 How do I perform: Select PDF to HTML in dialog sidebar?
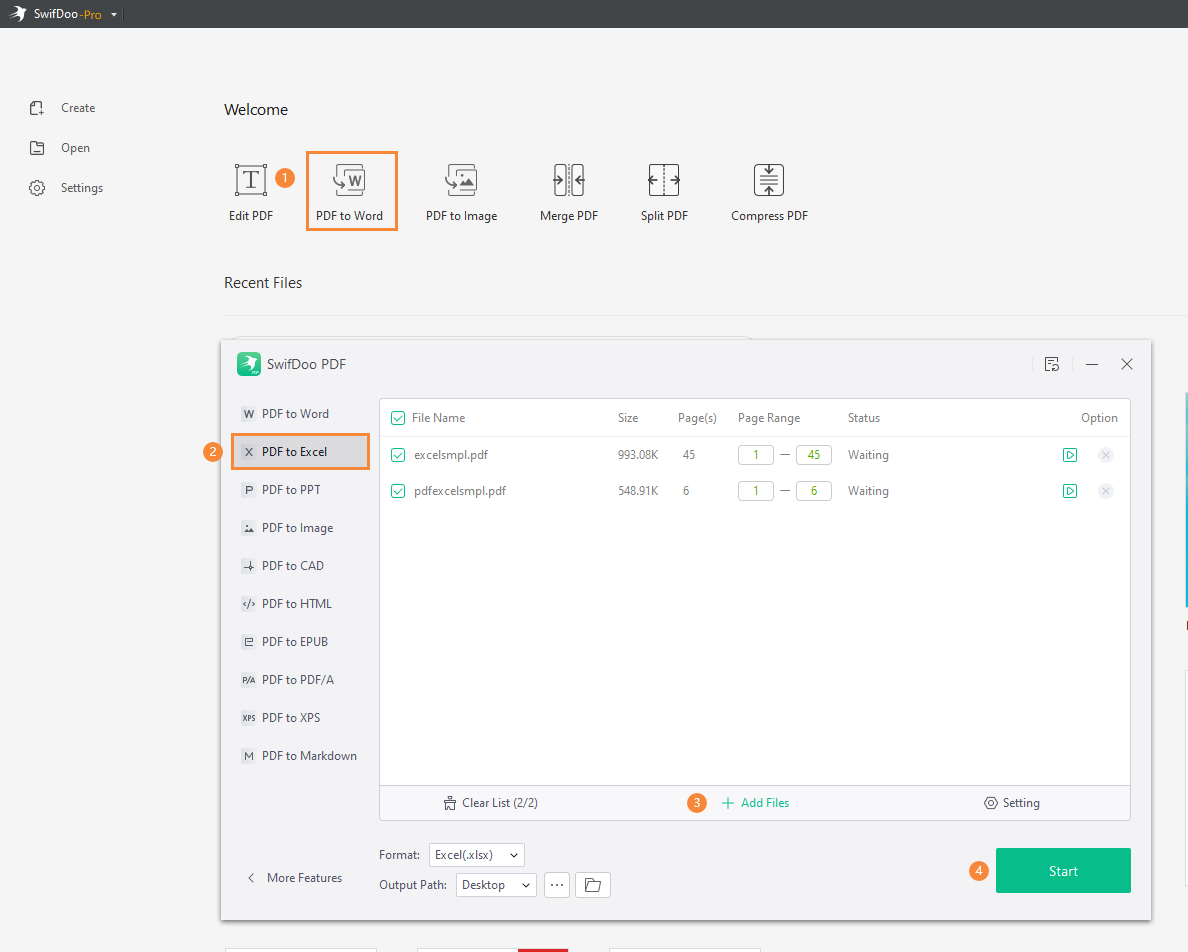pos(300,604)
